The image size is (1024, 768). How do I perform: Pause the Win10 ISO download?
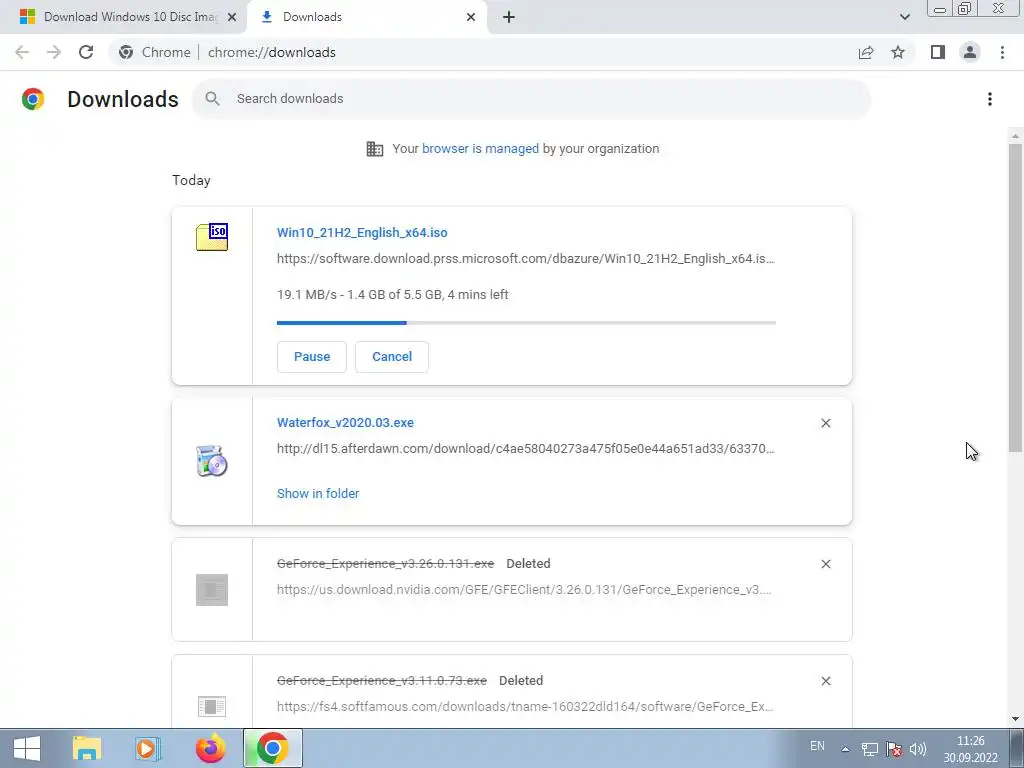(x=312, y=357)
